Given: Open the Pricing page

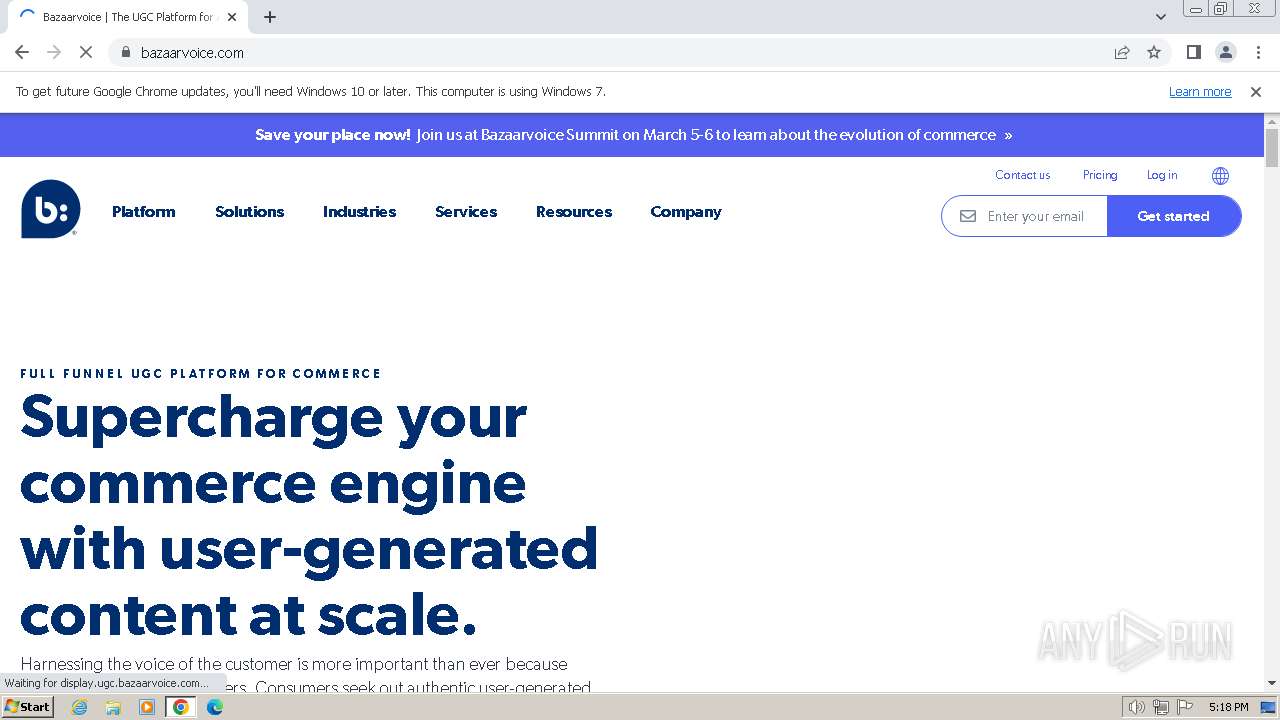Looking at the screenshot, I should tap(1100, 175).
